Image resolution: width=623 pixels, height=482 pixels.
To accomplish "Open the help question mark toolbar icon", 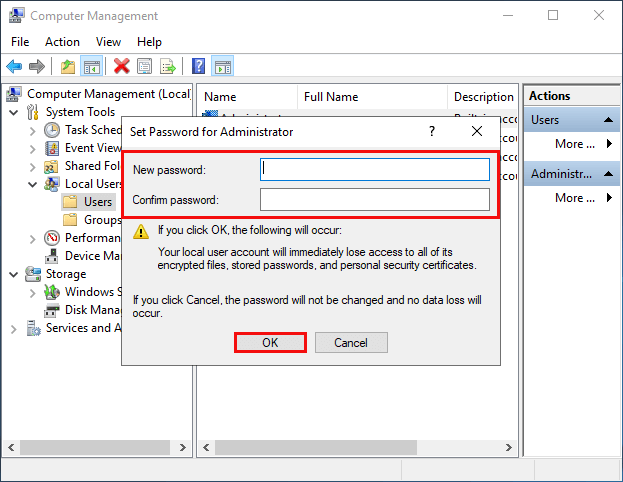I will [198, 66].
